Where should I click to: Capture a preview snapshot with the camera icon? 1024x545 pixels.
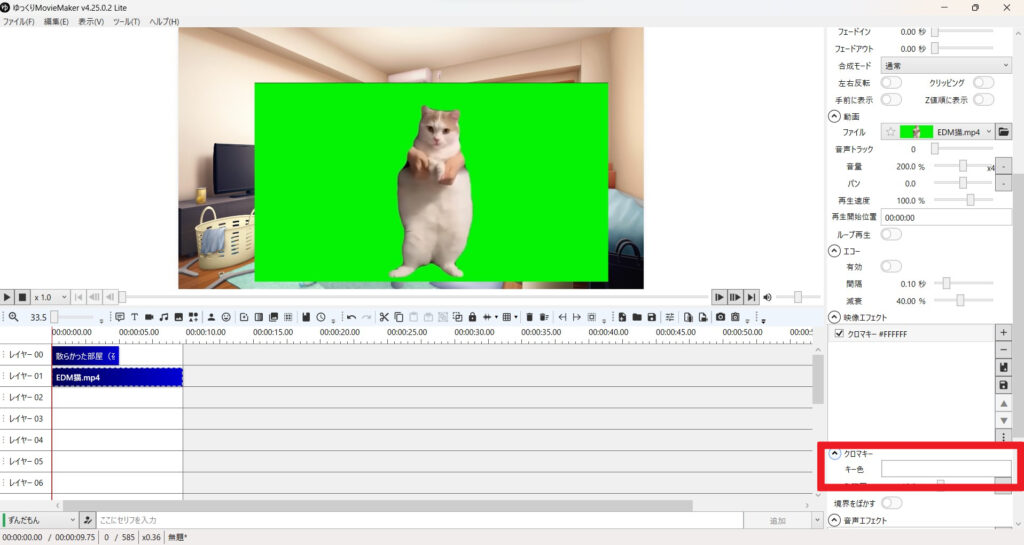pos(720,317)
